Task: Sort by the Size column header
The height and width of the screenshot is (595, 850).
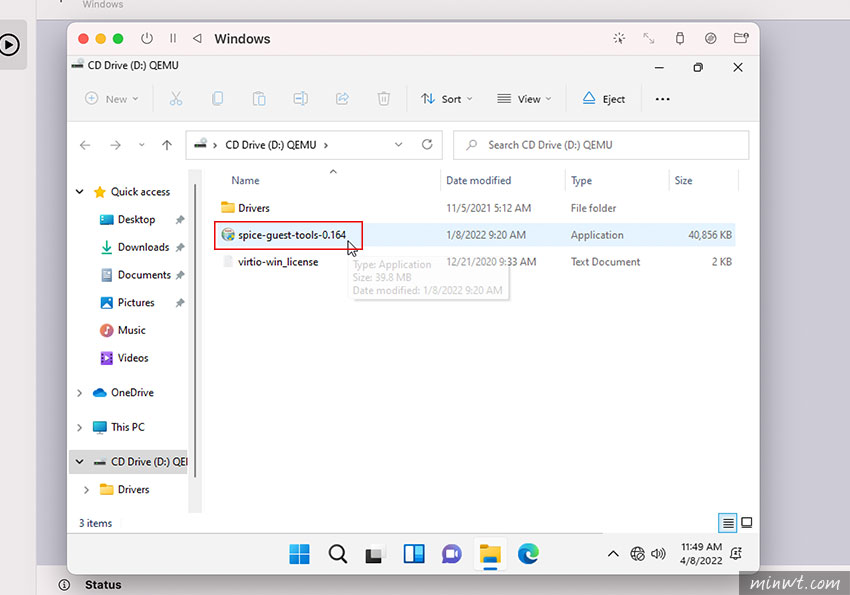Action: coord(683,180)
